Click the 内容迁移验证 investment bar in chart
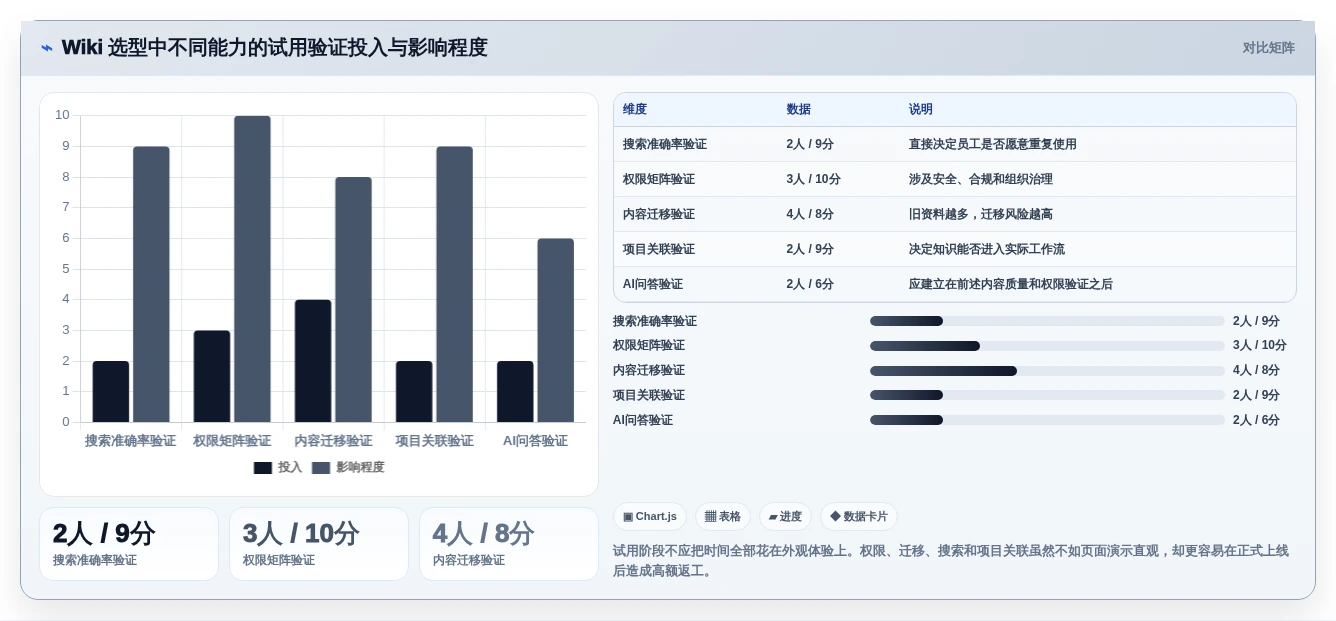Screen dimensions: 1336x621 (x=313, y=361)
